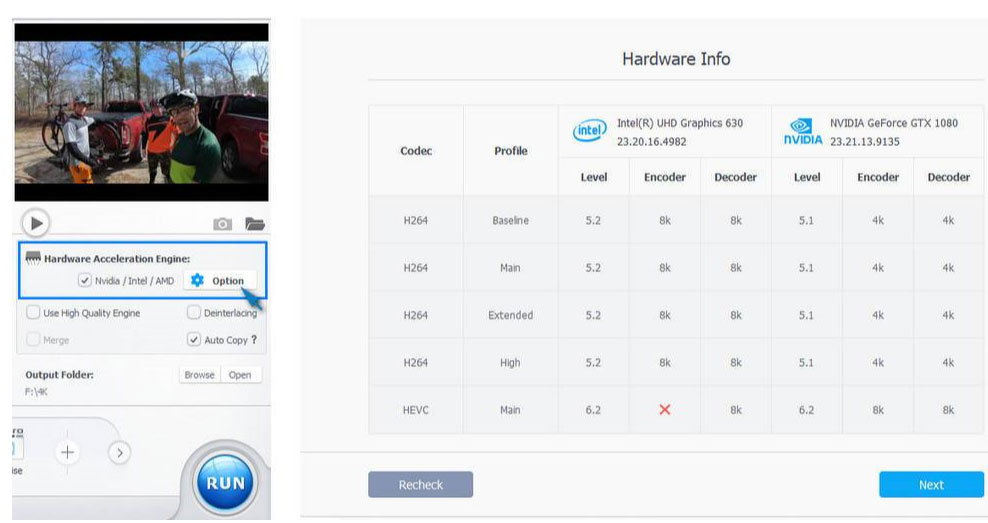Image resolution: width=988 pixels, height=523 pixels.
Task: Open the Auto Copy help question mark
Action: (x=254, y=339)
